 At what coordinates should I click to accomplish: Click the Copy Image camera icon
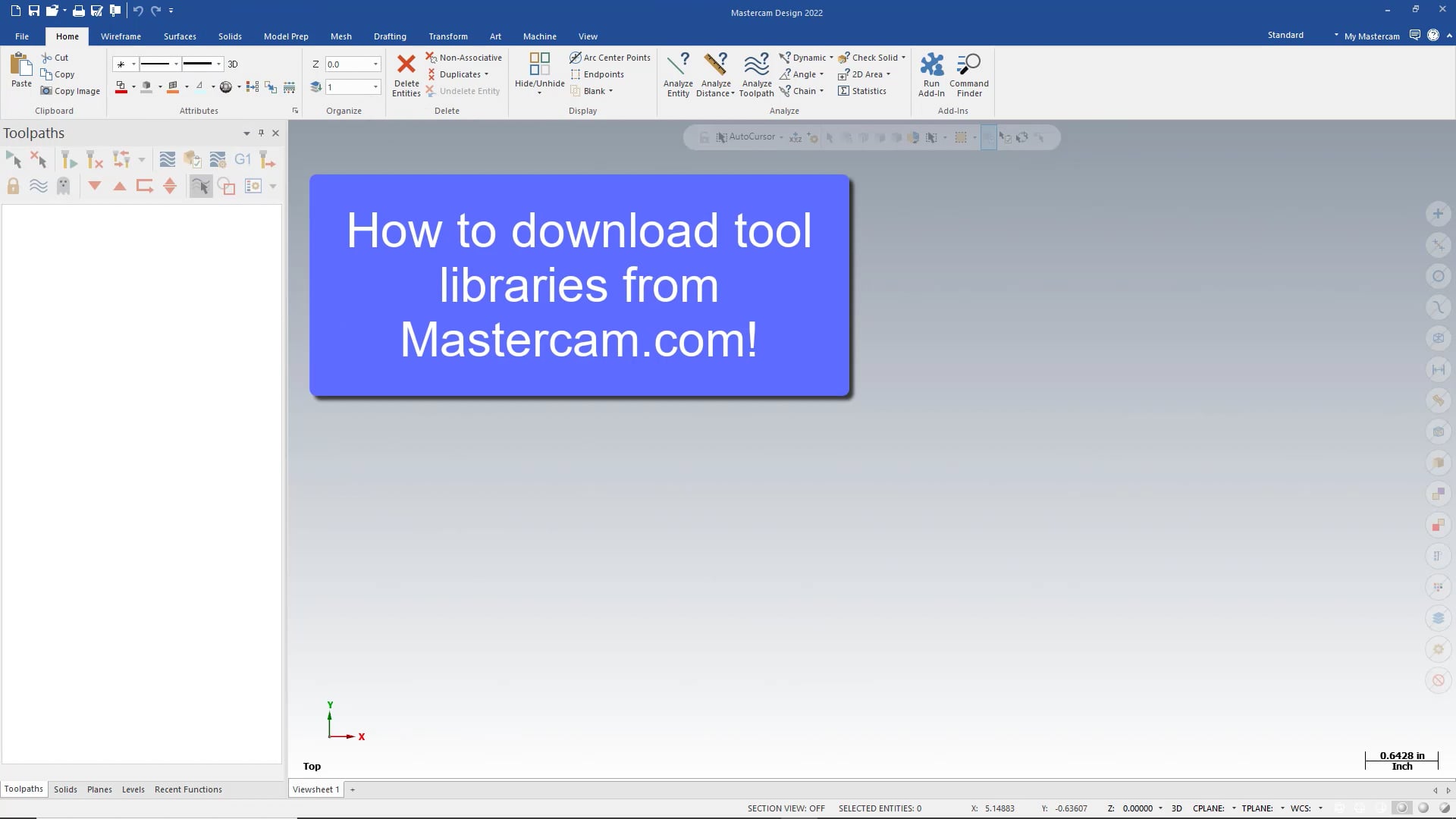[46, 91]
